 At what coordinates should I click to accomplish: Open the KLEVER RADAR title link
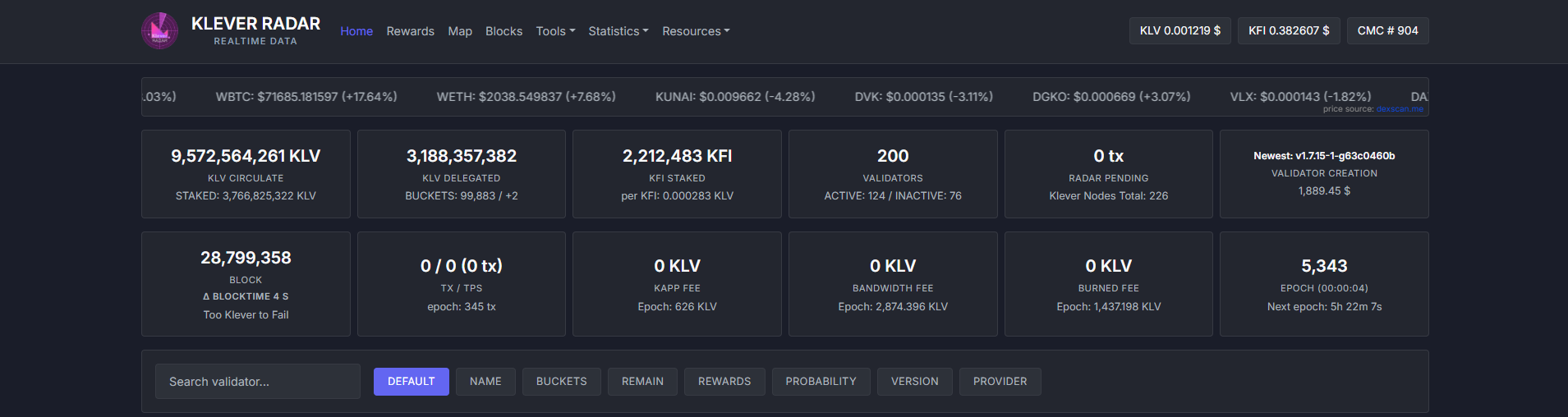255,24
